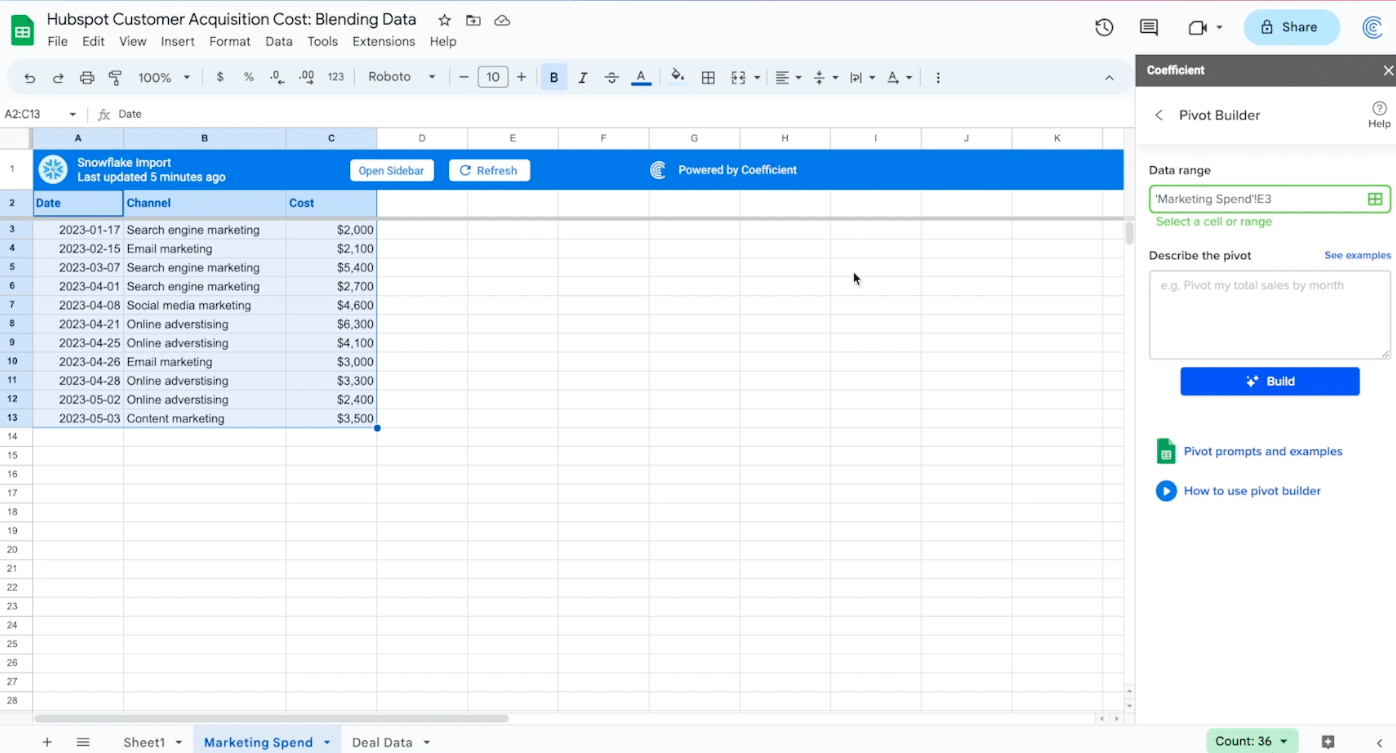Open the fill color picker
Image resolution: width=1396 pixels, height=753 pixels.
[678, 77]
